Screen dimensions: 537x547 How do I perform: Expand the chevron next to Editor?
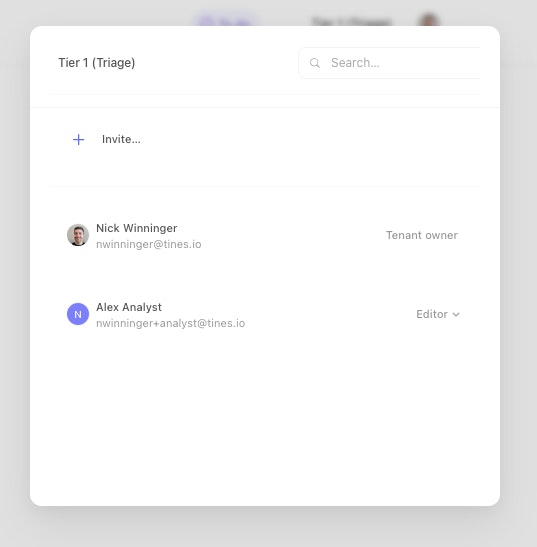(456, 314)
